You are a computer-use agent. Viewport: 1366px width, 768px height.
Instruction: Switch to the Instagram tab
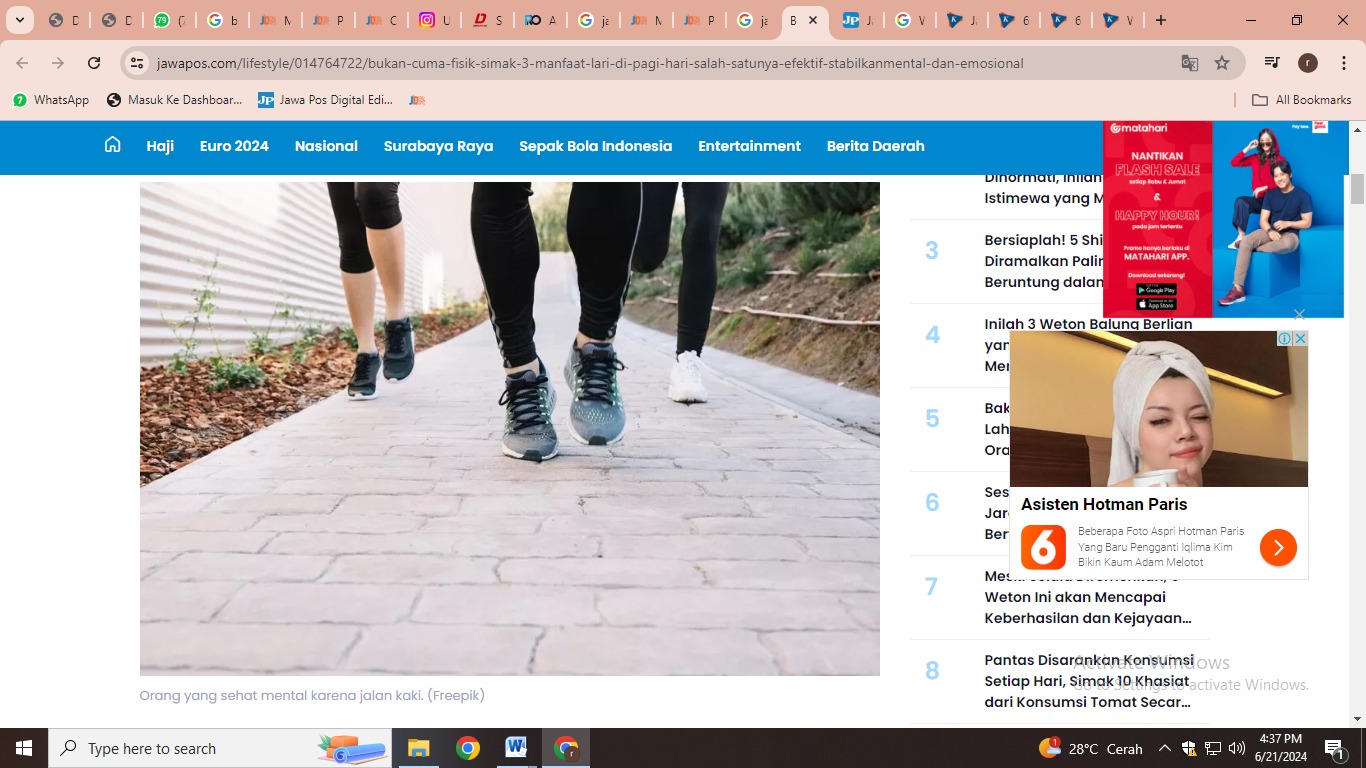pos(428,20)
